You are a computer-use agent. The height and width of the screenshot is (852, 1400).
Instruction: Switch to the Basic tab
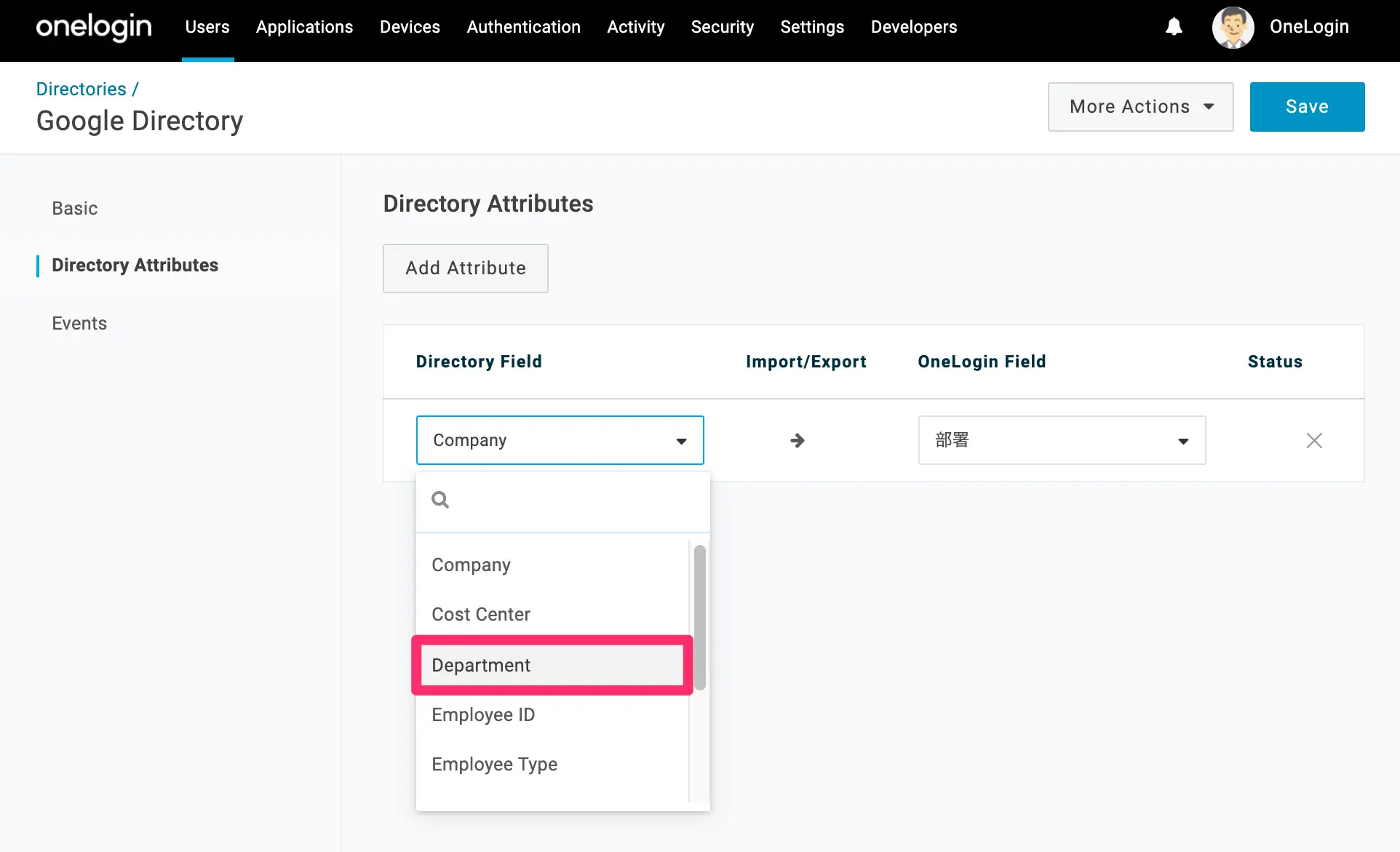pos(74,208)
